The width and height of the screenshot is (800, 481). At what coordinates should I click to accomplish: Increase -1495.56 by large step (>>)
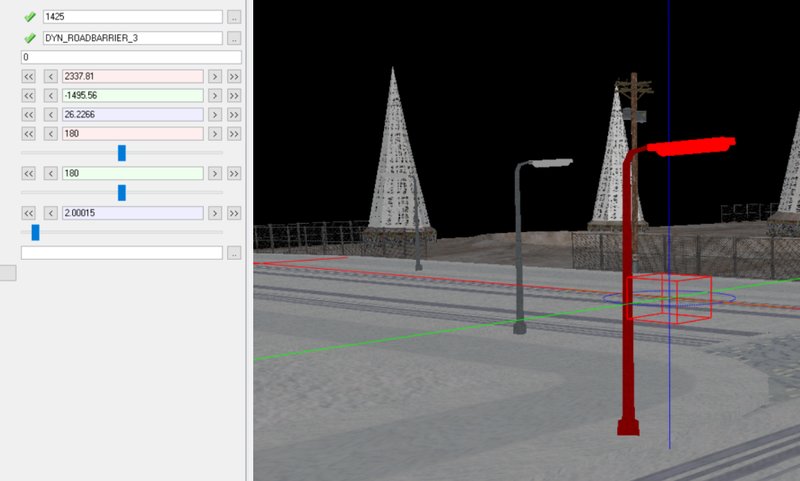pos(234,95)
